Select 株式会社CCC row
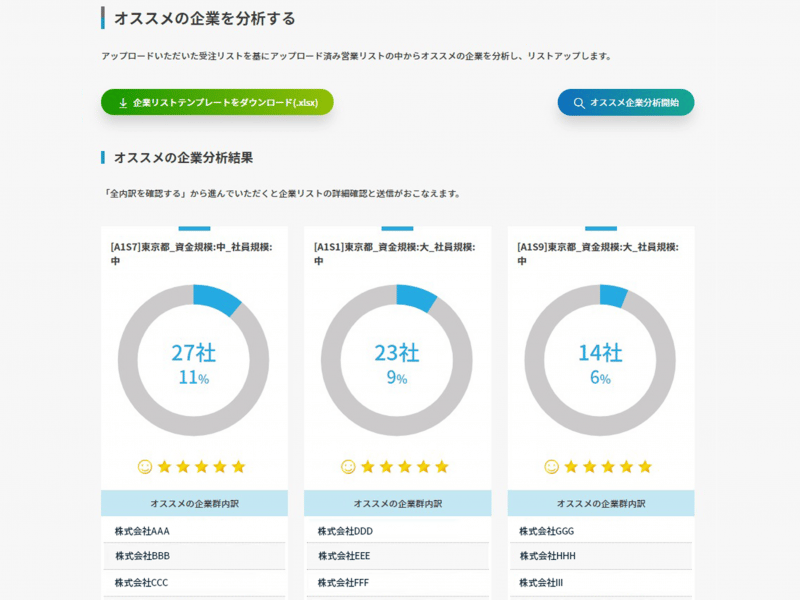The width and height of the screenshot is (800, 600). 194,583
